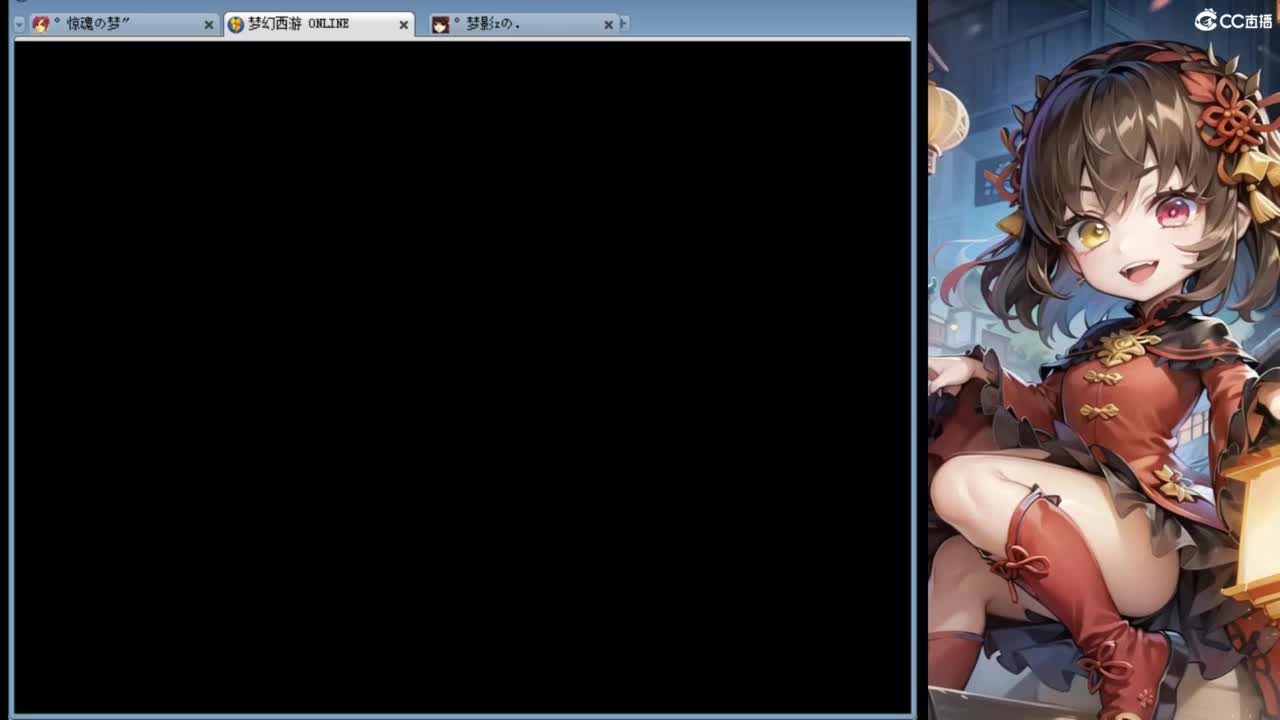Close the 惊魂の梦 tab
This screenshot has height=720, width=1280.
coord(209,25)
